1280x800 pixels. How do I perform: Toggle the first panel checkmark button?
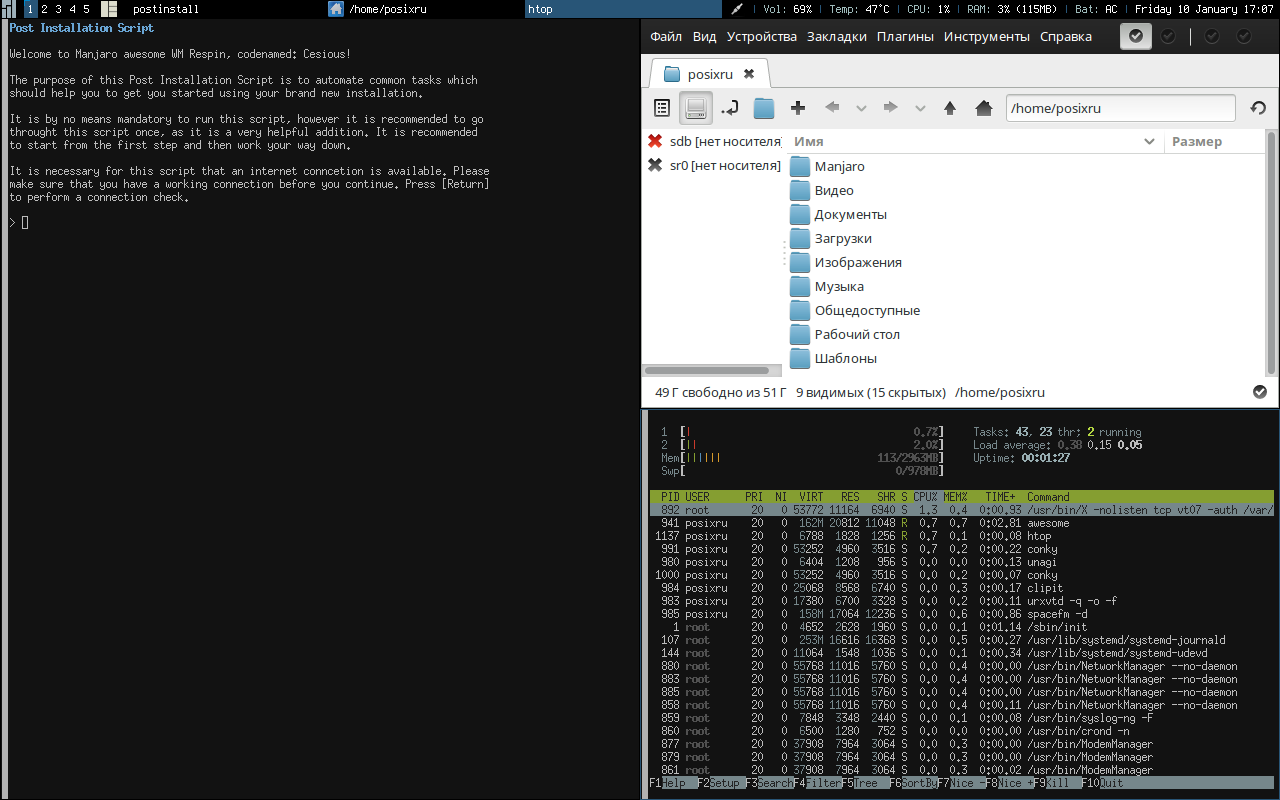[1135, 37]
